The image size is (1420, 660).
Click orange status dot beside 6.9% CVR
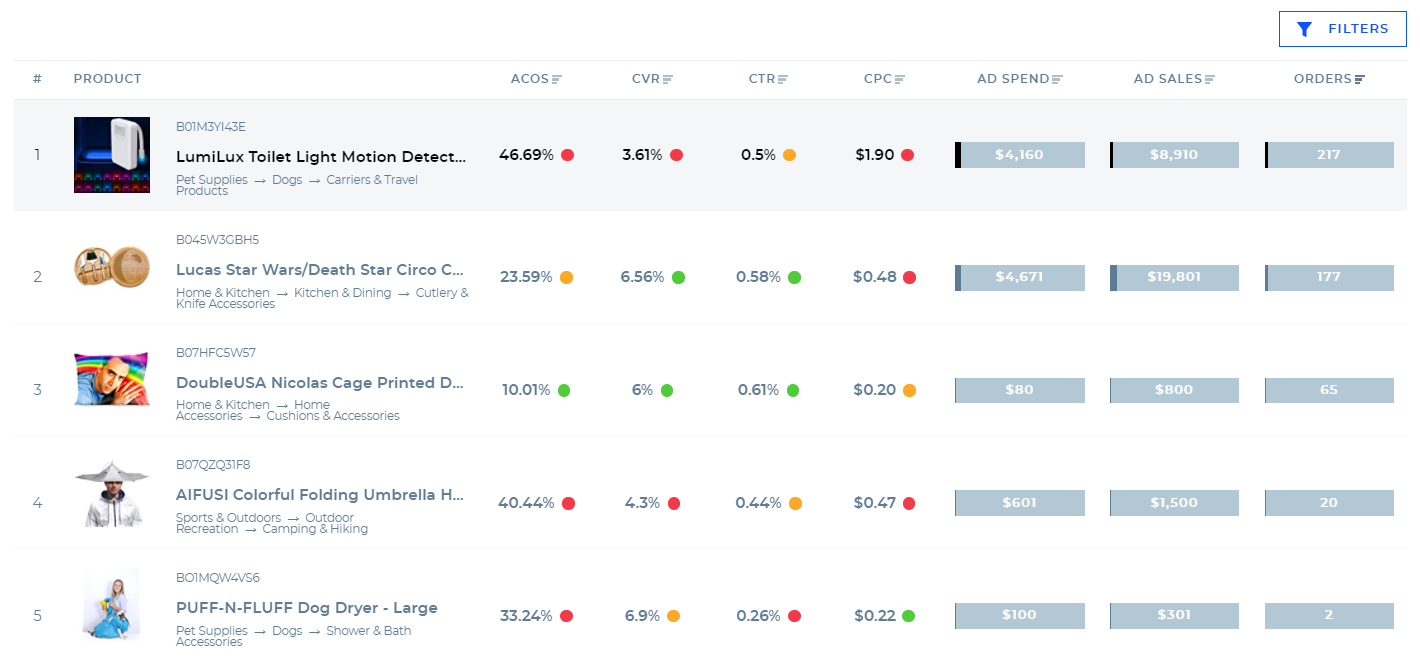point(674,616)
